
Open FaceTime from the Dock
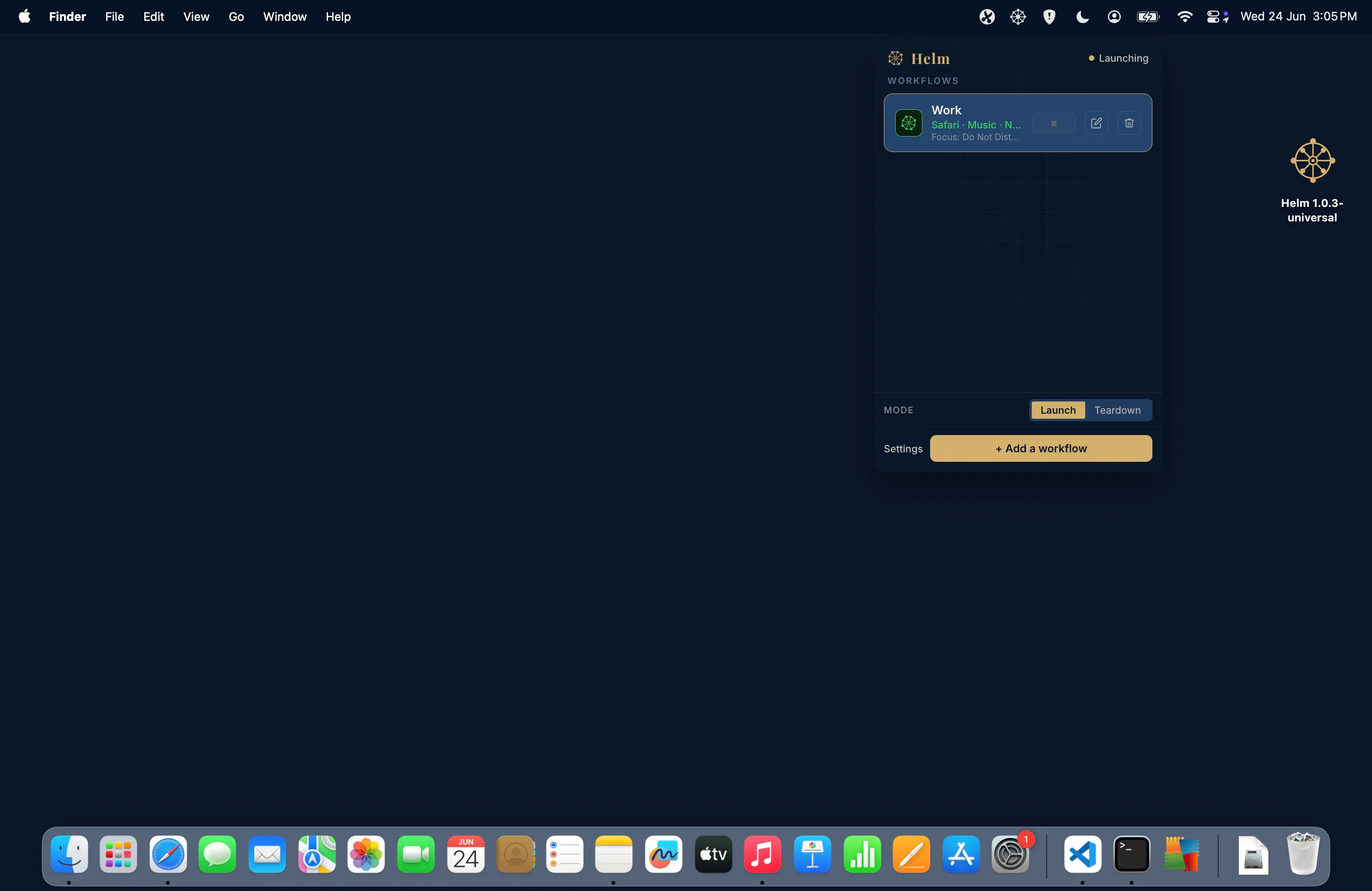[416, 853]
